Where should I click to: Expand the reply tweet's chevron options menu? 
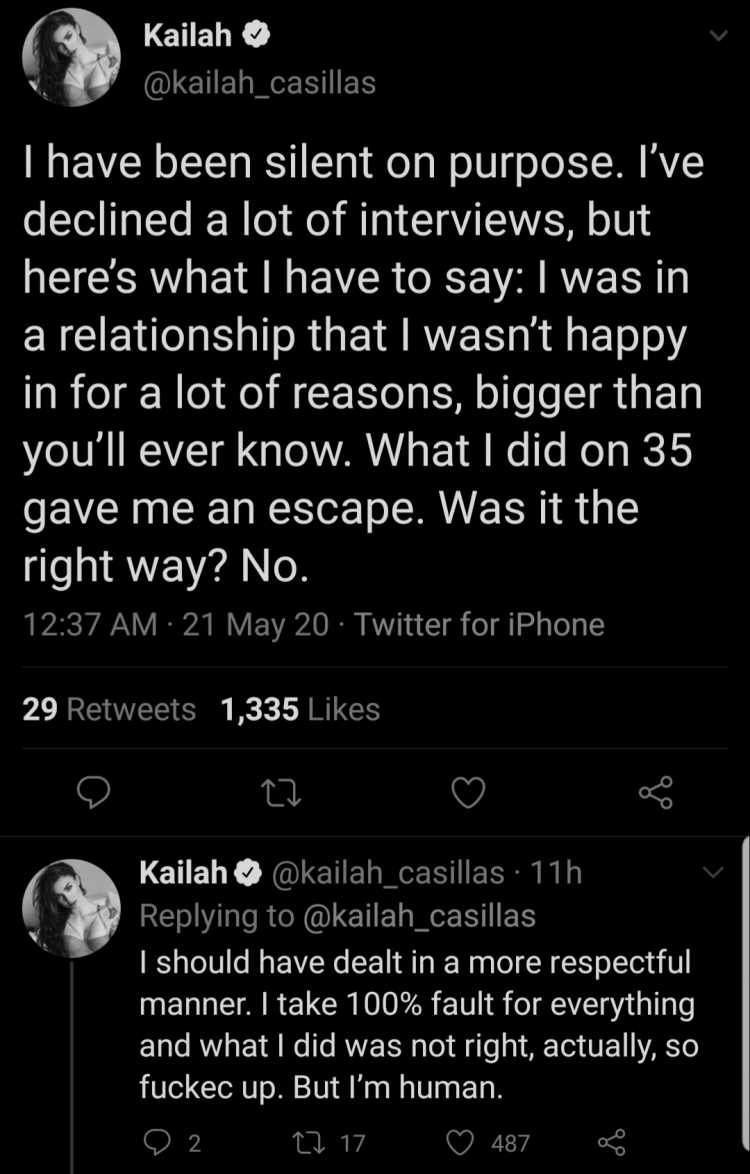[x=715, y=872]
